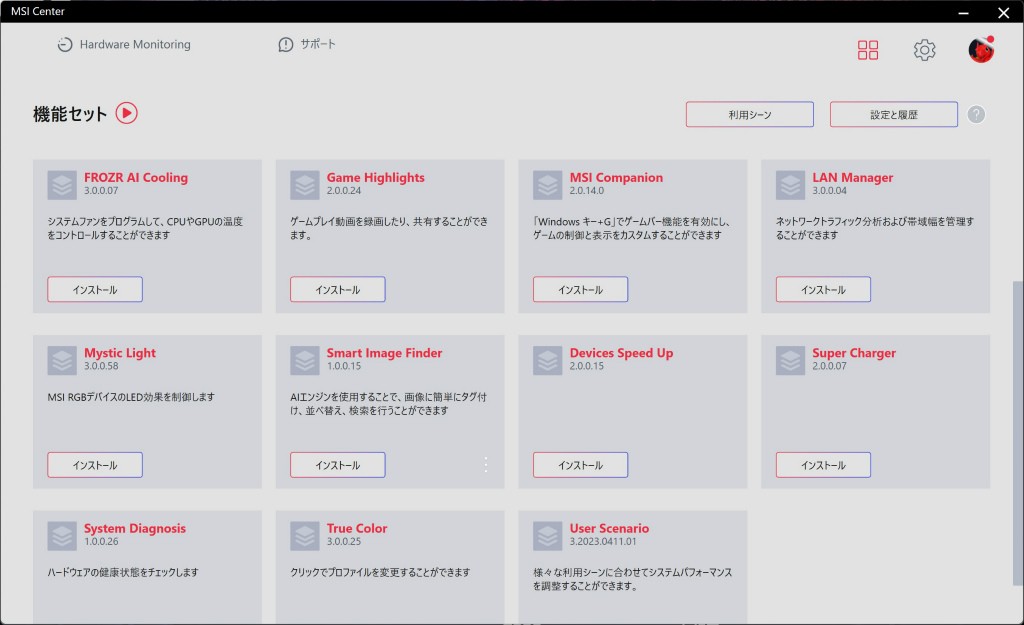Install the MSI Companion feature
This screenshot has height=625, width=1024.
580,290
